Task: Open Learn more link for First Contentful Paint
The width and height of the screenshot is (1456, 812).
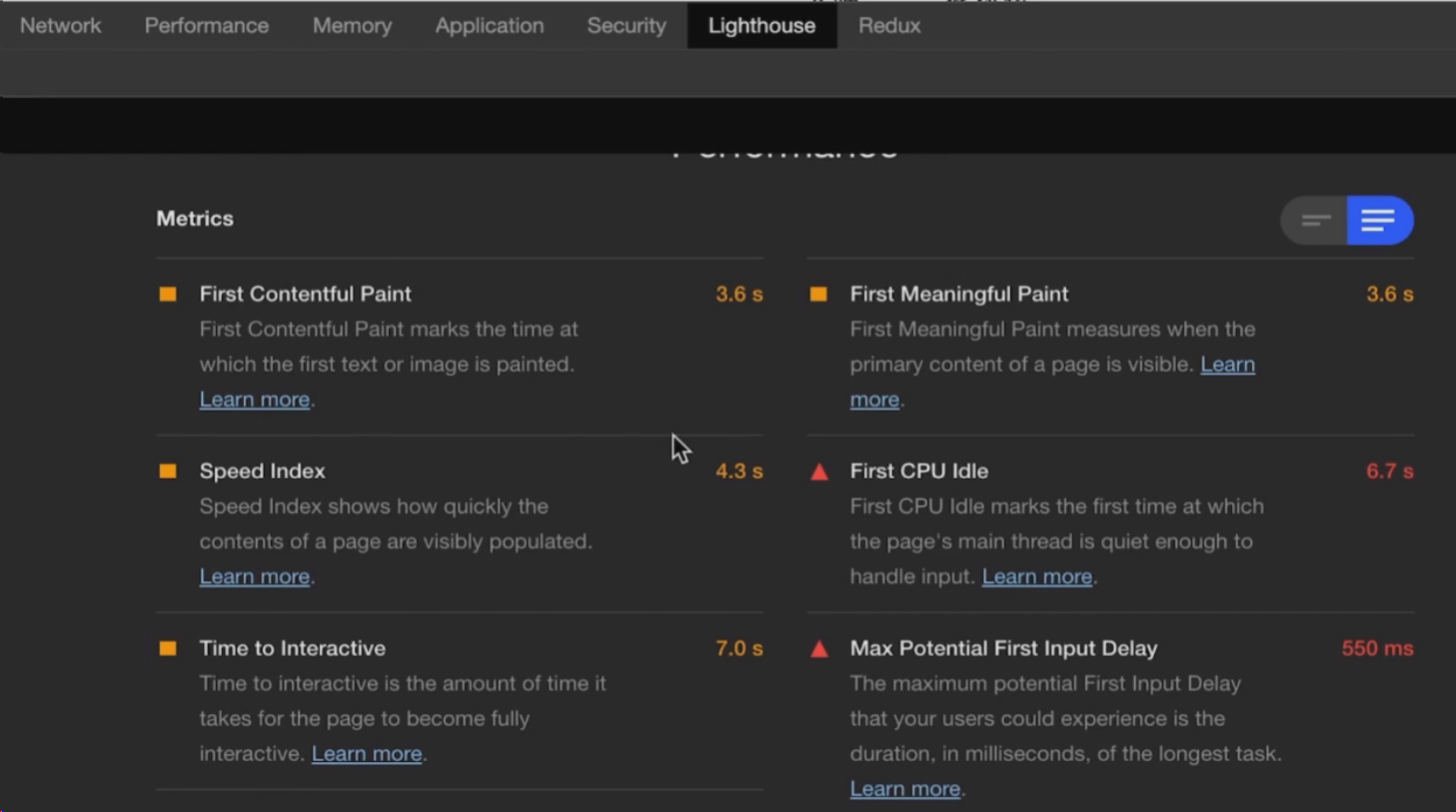Action: (x=255, y=400)
